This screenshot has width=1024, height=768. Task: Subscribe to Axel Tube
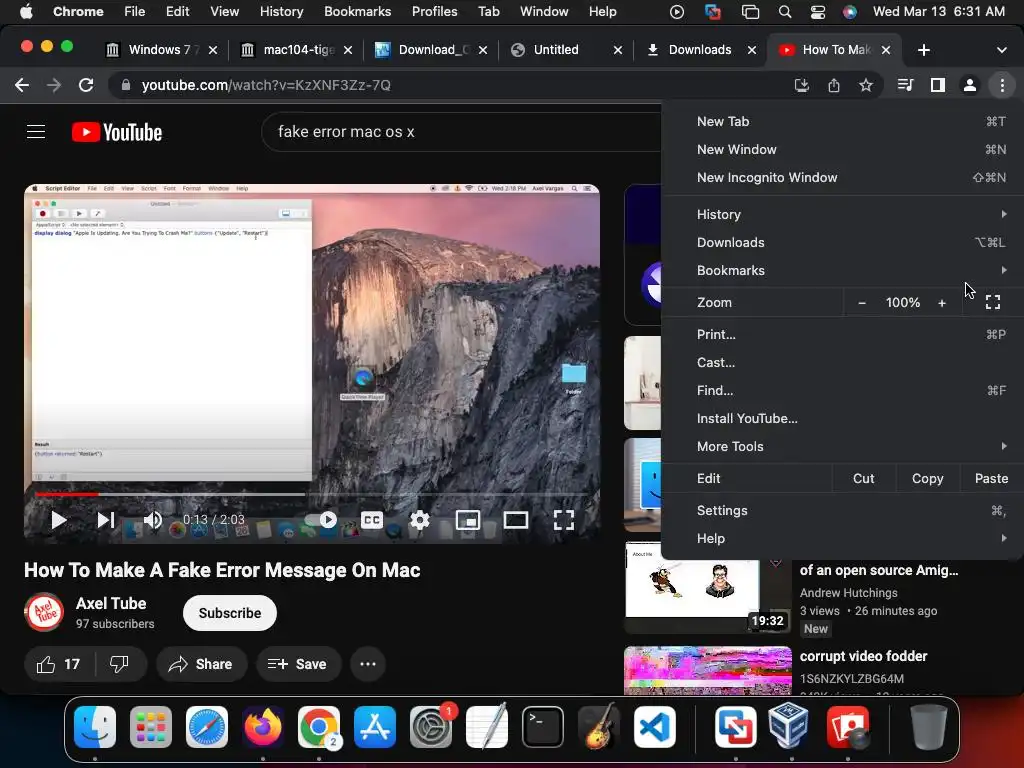[230, 613]
